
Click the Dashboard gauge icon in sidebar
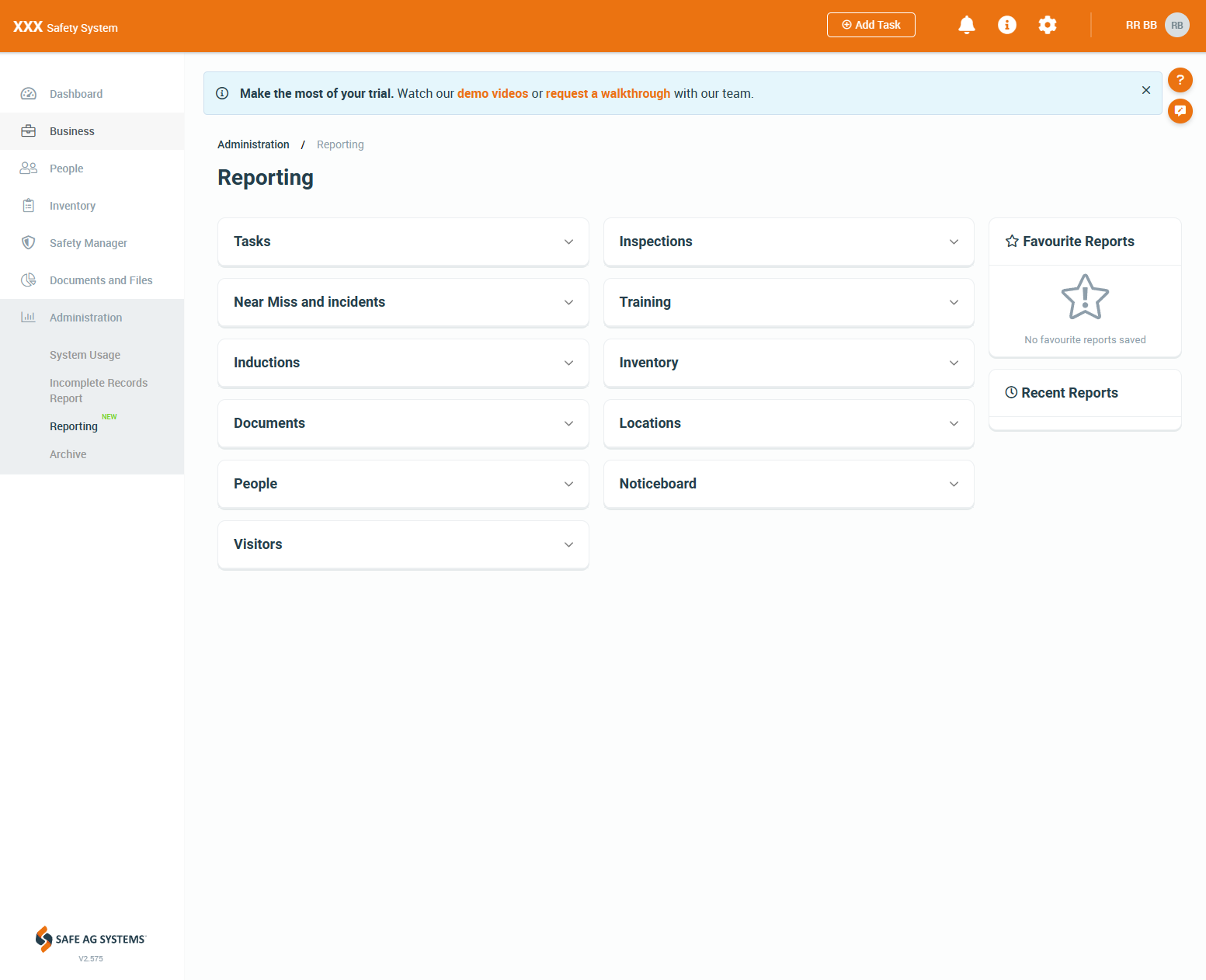(x=29, y=94)
